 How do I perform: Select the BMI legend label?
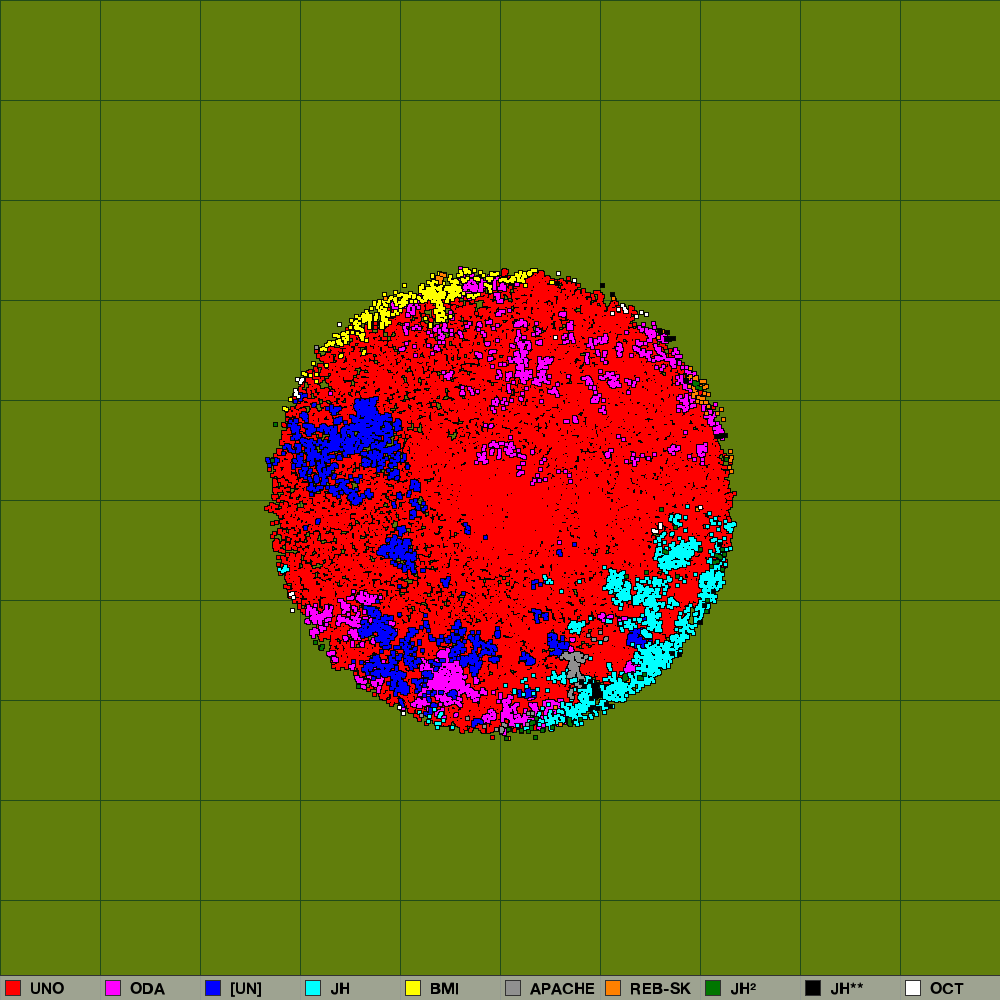click(445, 989)
